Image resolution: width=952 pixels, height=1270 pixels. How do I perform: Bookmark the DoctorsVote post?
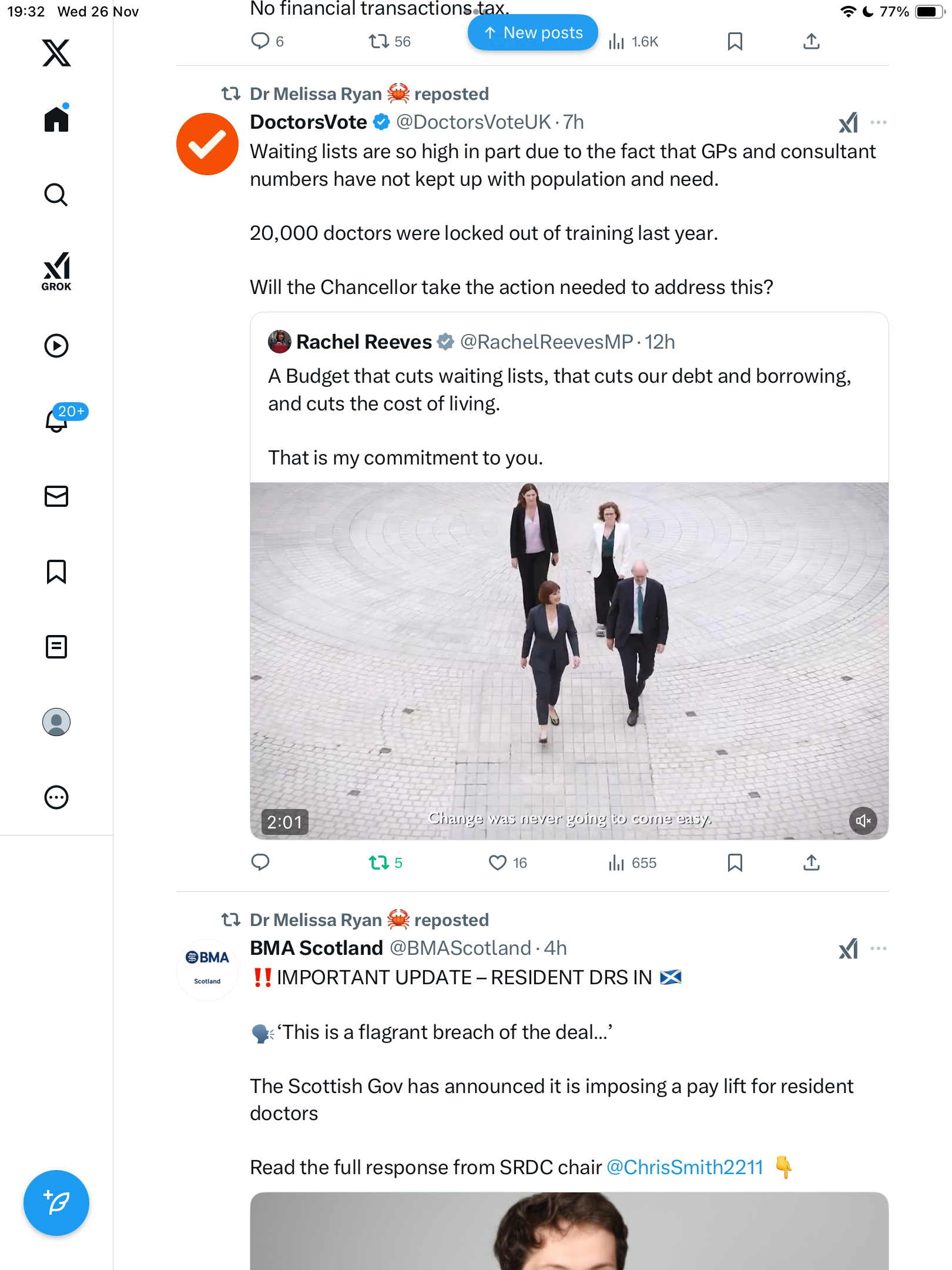pos(735,863)
